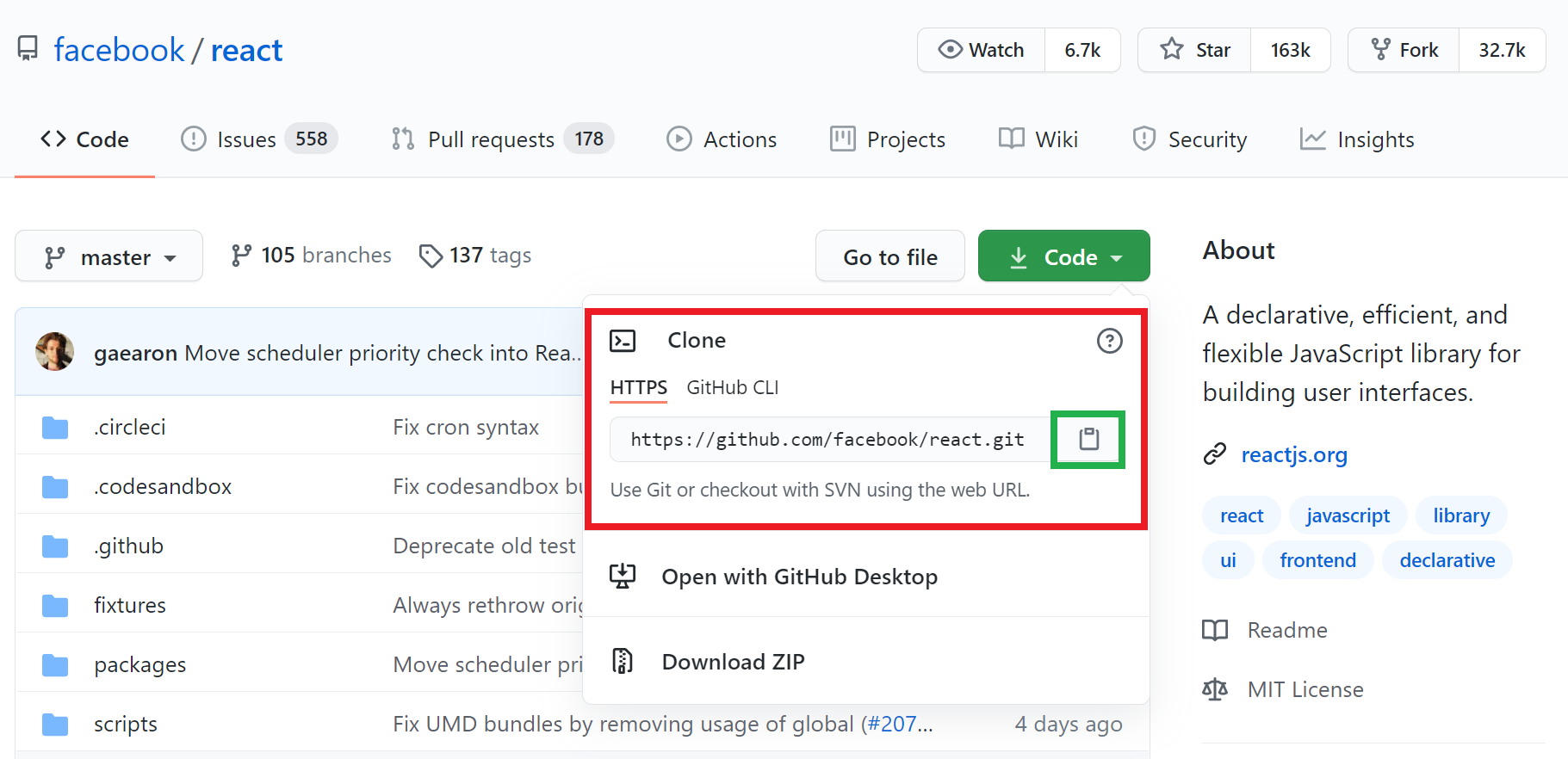
Task: Click the .github folder icon
Action: tap(55, 546)
